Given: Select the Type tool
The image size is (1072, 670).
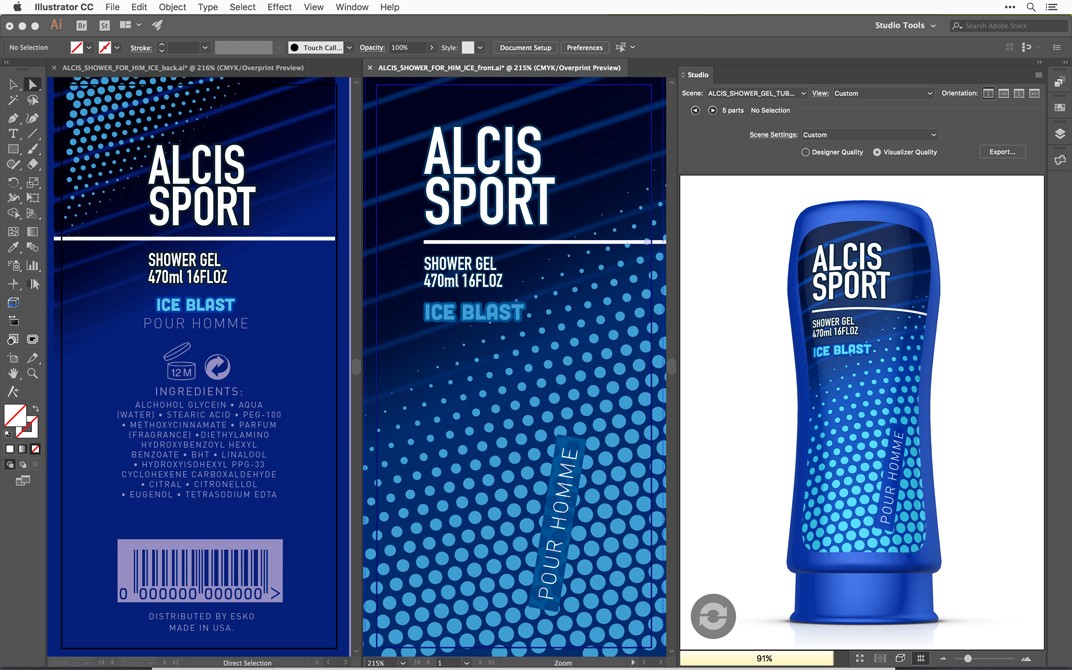Looking at the screenshot, I should [13, 133].
